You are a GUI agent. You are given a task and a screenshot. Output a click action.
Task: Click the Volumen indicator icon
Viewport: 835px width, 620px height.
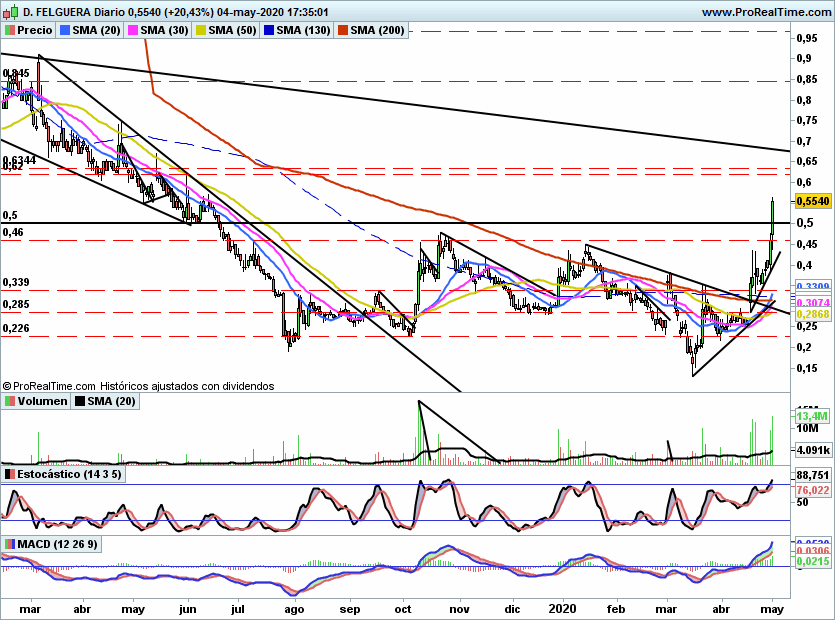pyautogui.click(x=10, y=401)
